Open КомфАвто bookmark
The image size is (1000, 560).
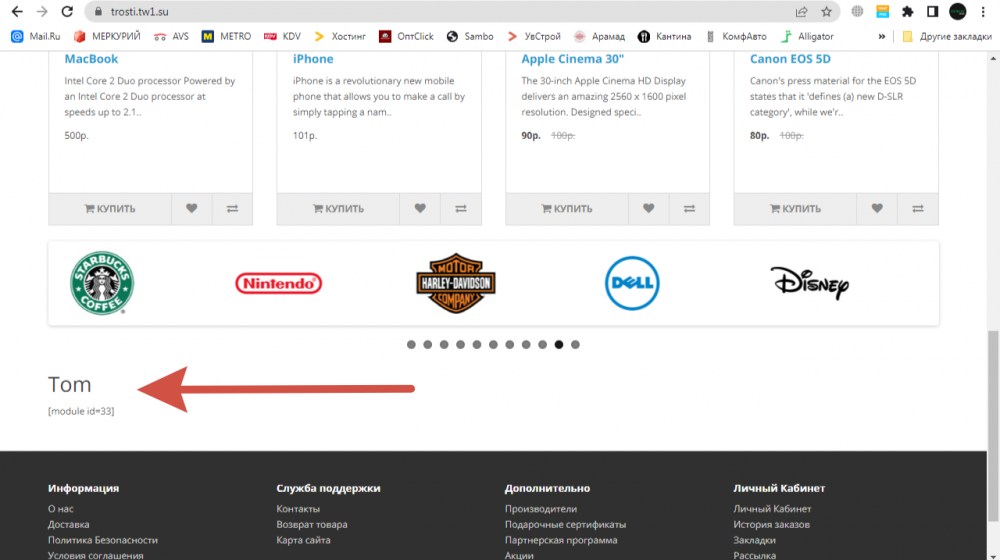coord(736,36)
